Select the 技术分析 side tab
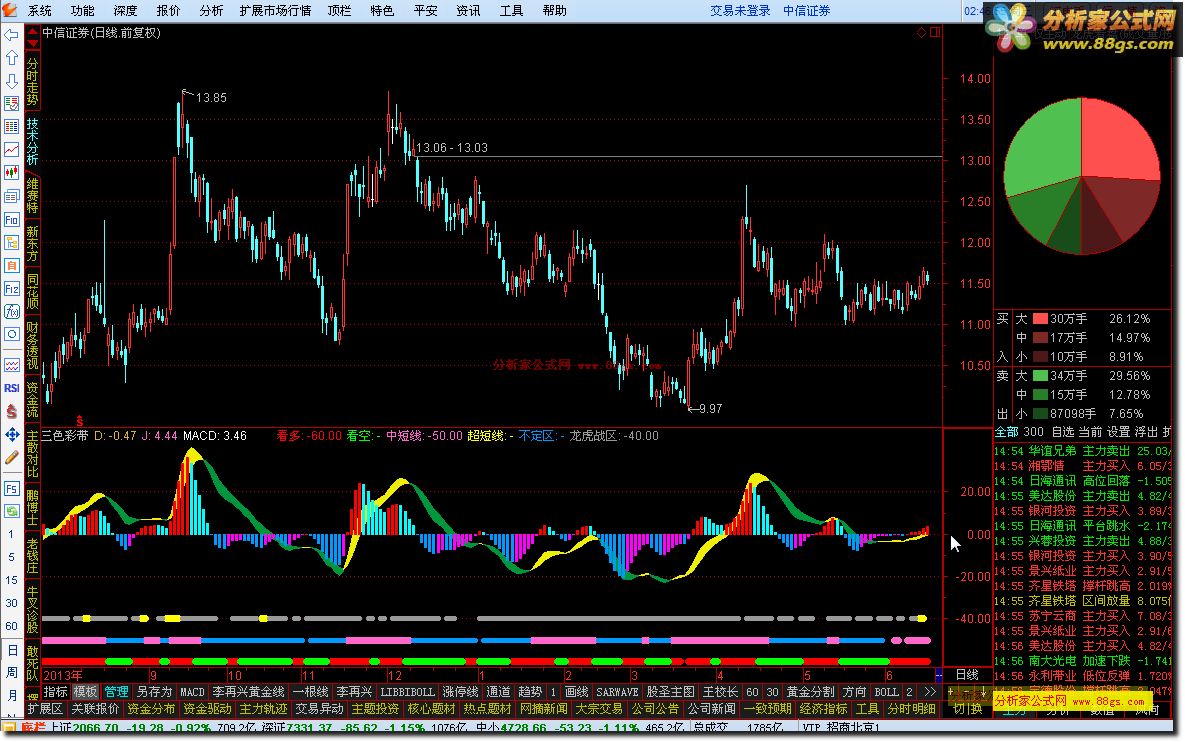 point(32,141)
